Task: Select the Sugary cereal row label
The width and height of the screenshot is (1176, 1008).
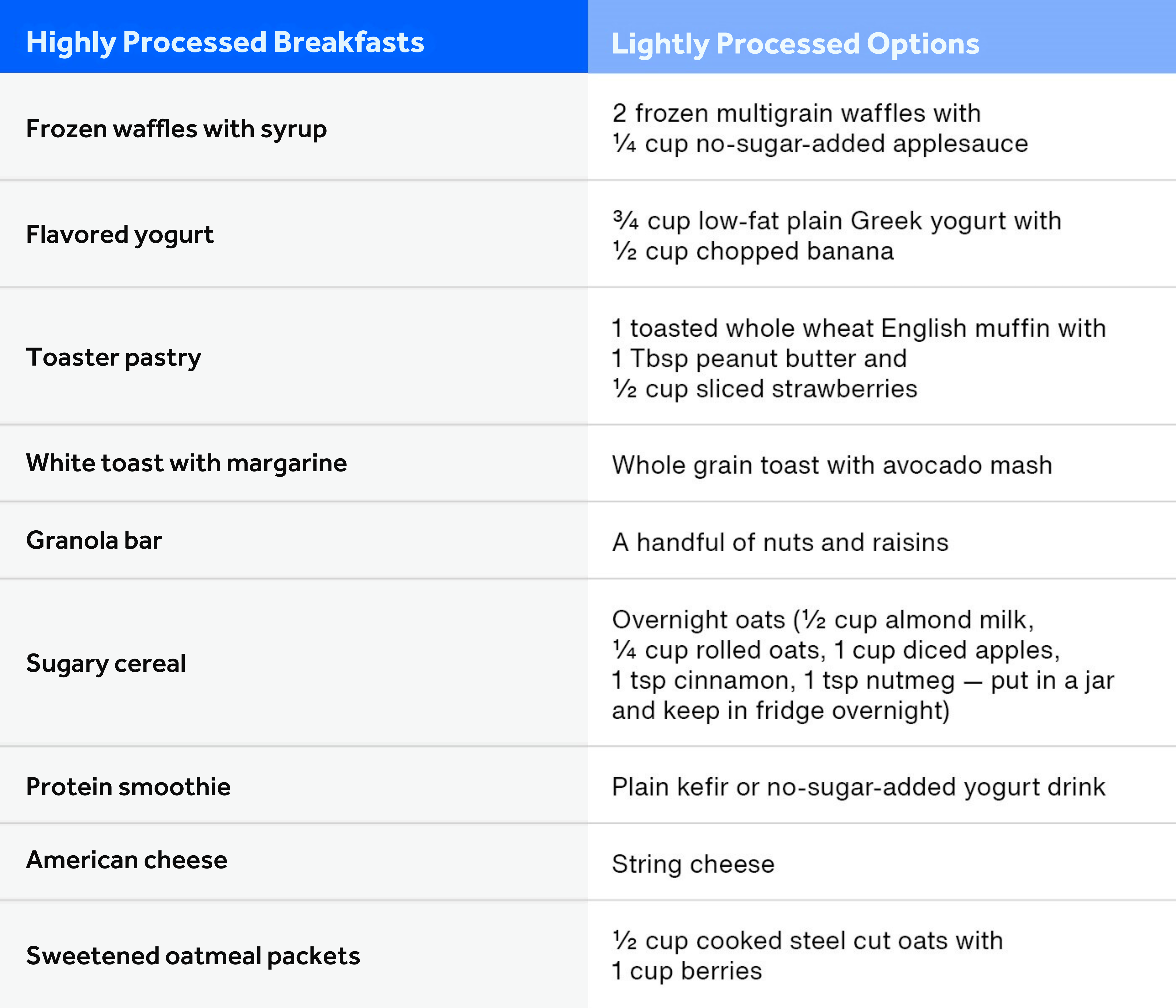Action: pyautogui.click(x=106, y=663)
